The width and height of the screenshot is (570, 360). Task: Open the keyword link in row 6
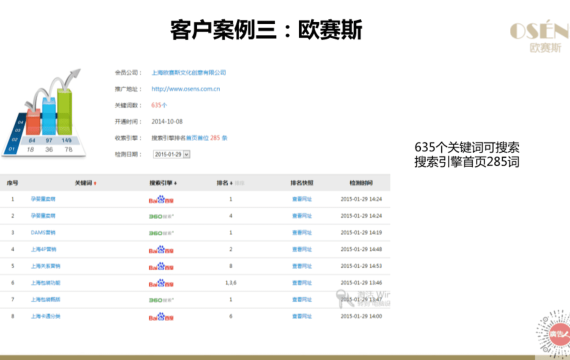(45, 283)
